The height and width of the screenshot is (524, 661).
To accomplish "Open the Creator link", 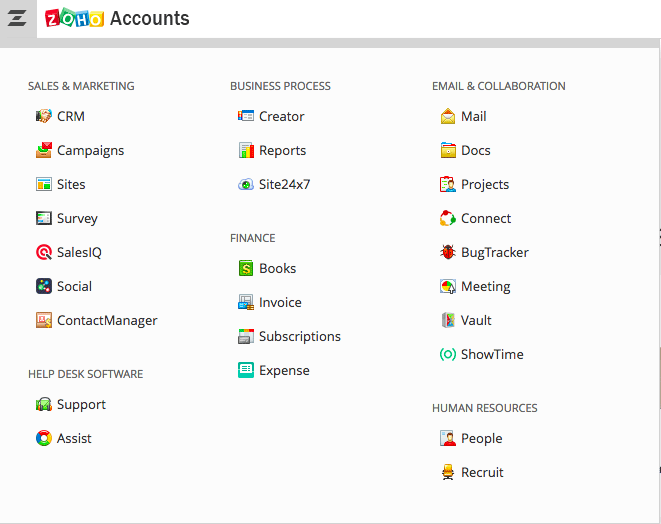I will tap(282, 116).
